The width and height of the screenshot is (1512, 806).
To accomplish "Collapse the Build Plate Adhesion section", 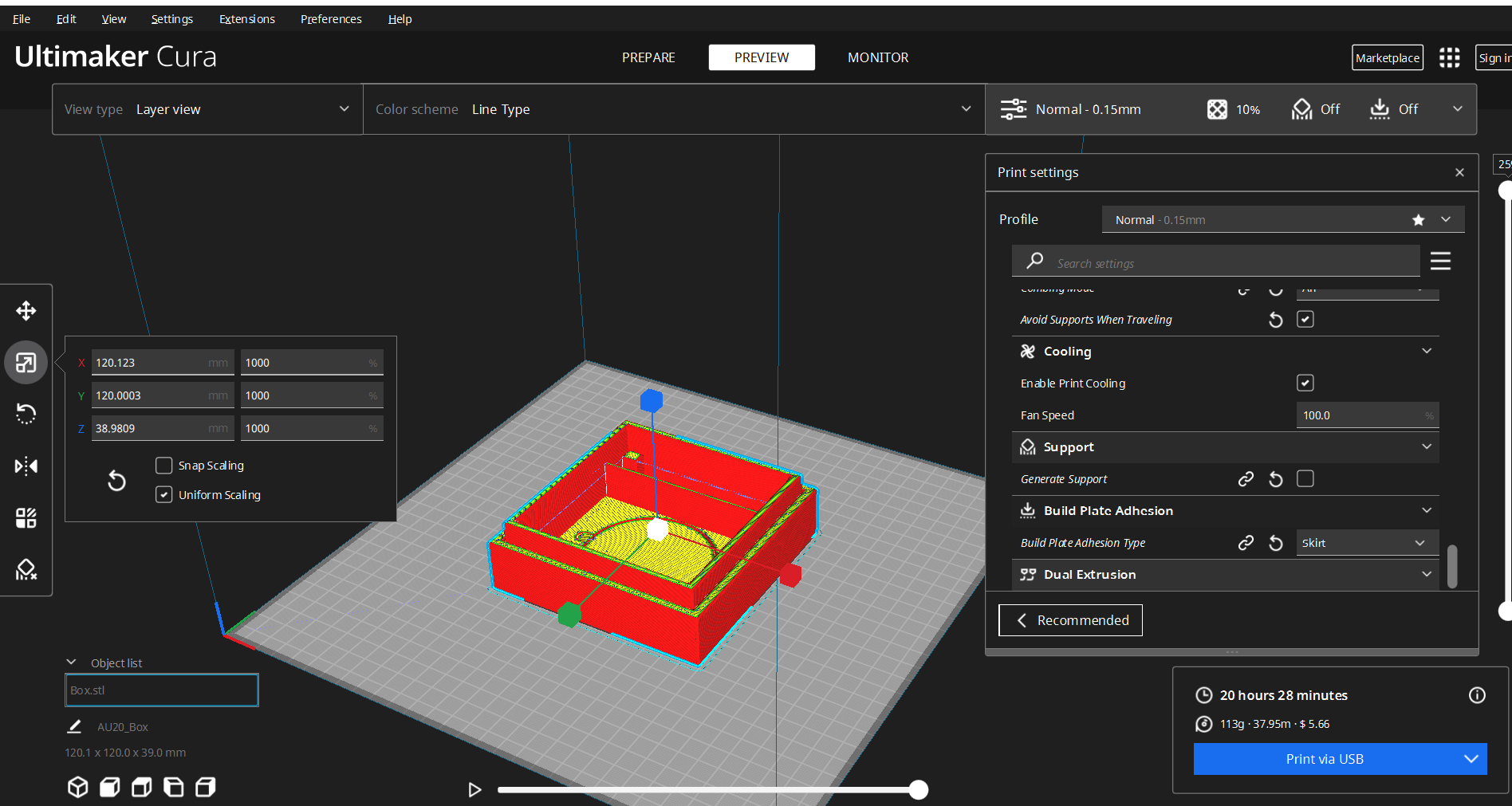I will (x=1427, y=510).
